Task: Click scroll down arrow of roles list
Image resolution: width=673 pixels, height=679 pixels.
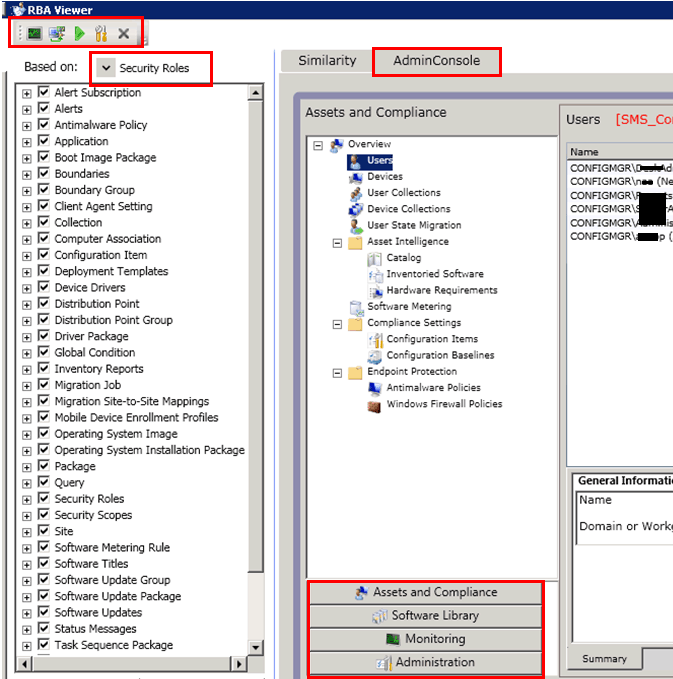Action: point(256,648)
